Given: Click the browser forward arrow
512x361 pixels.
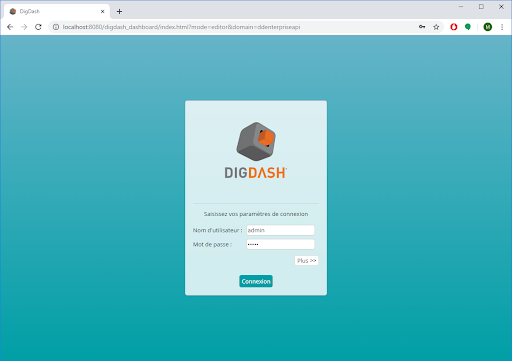Looking at the screenshot, I should 24,27.
